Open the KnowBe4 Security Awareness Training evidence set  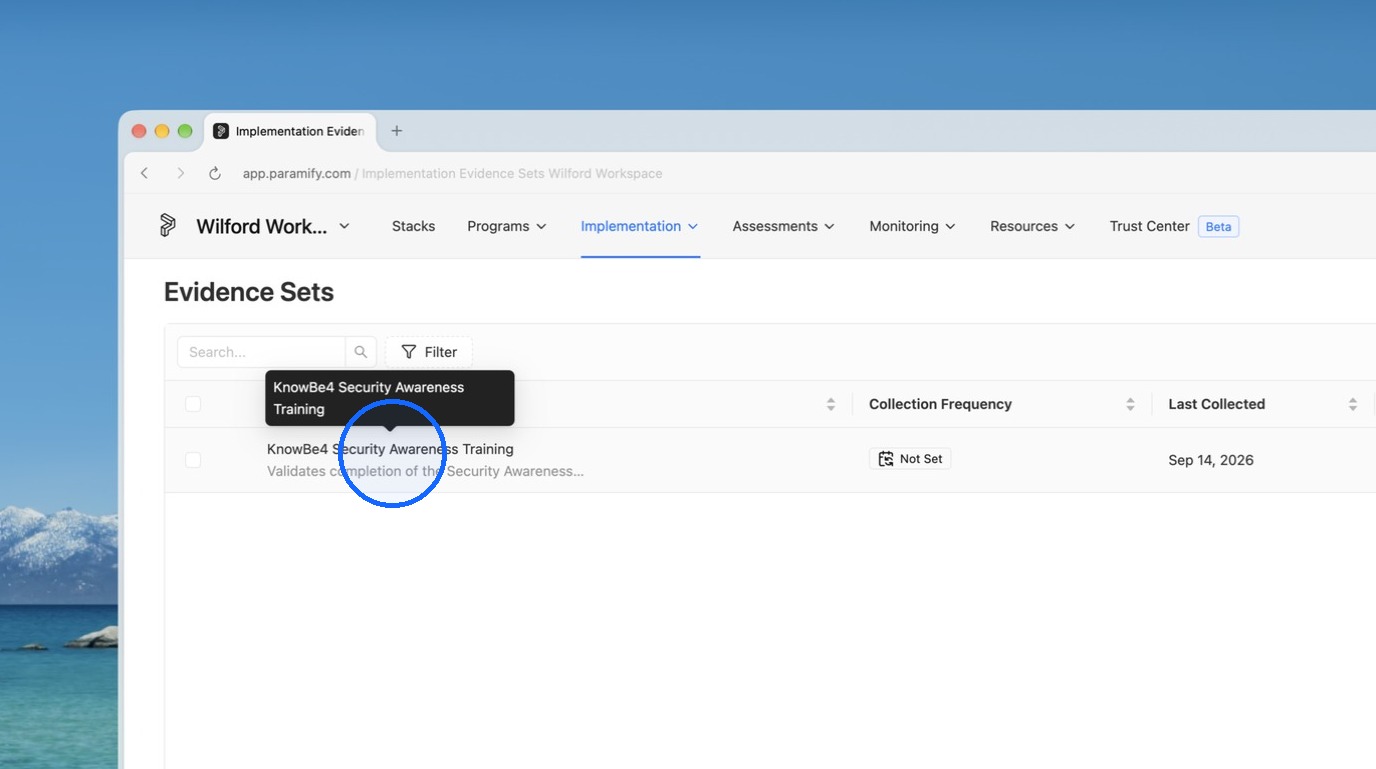point(390,449)
